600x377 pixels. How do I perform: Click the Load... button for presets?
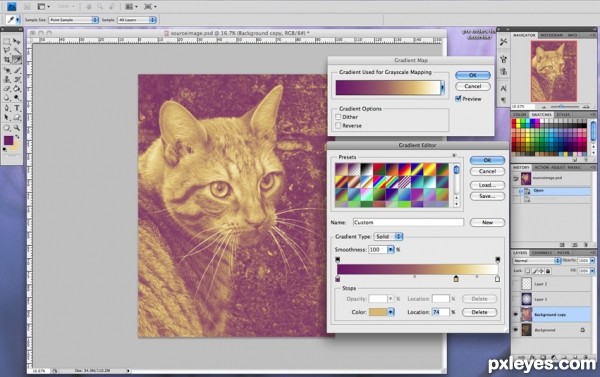tap(487, 185)
